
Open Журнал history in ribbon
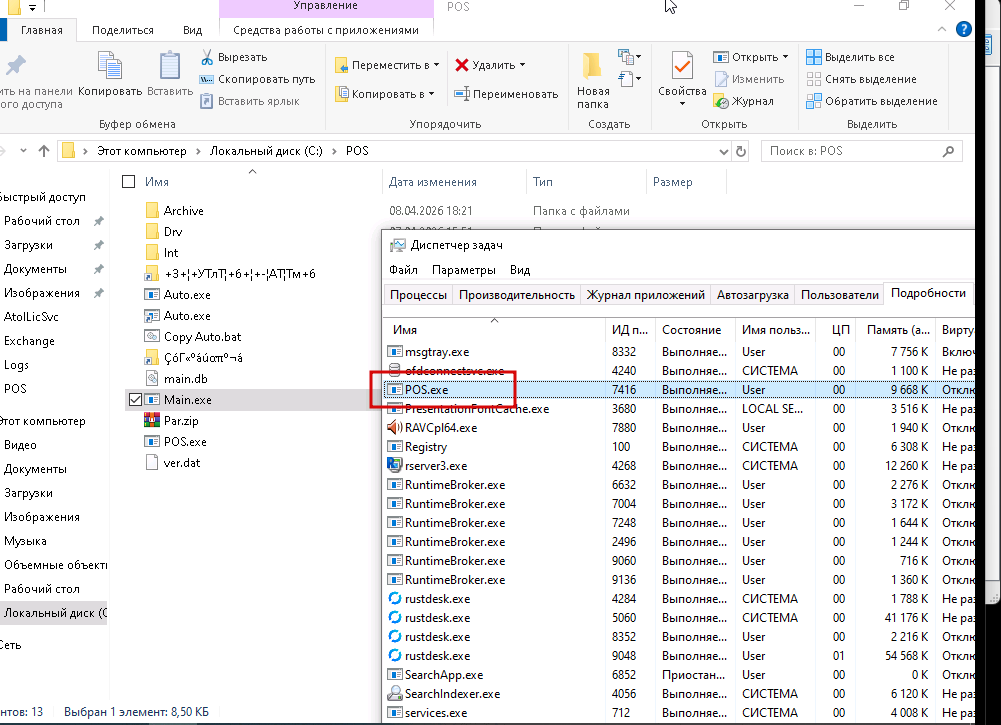point(744,101)
